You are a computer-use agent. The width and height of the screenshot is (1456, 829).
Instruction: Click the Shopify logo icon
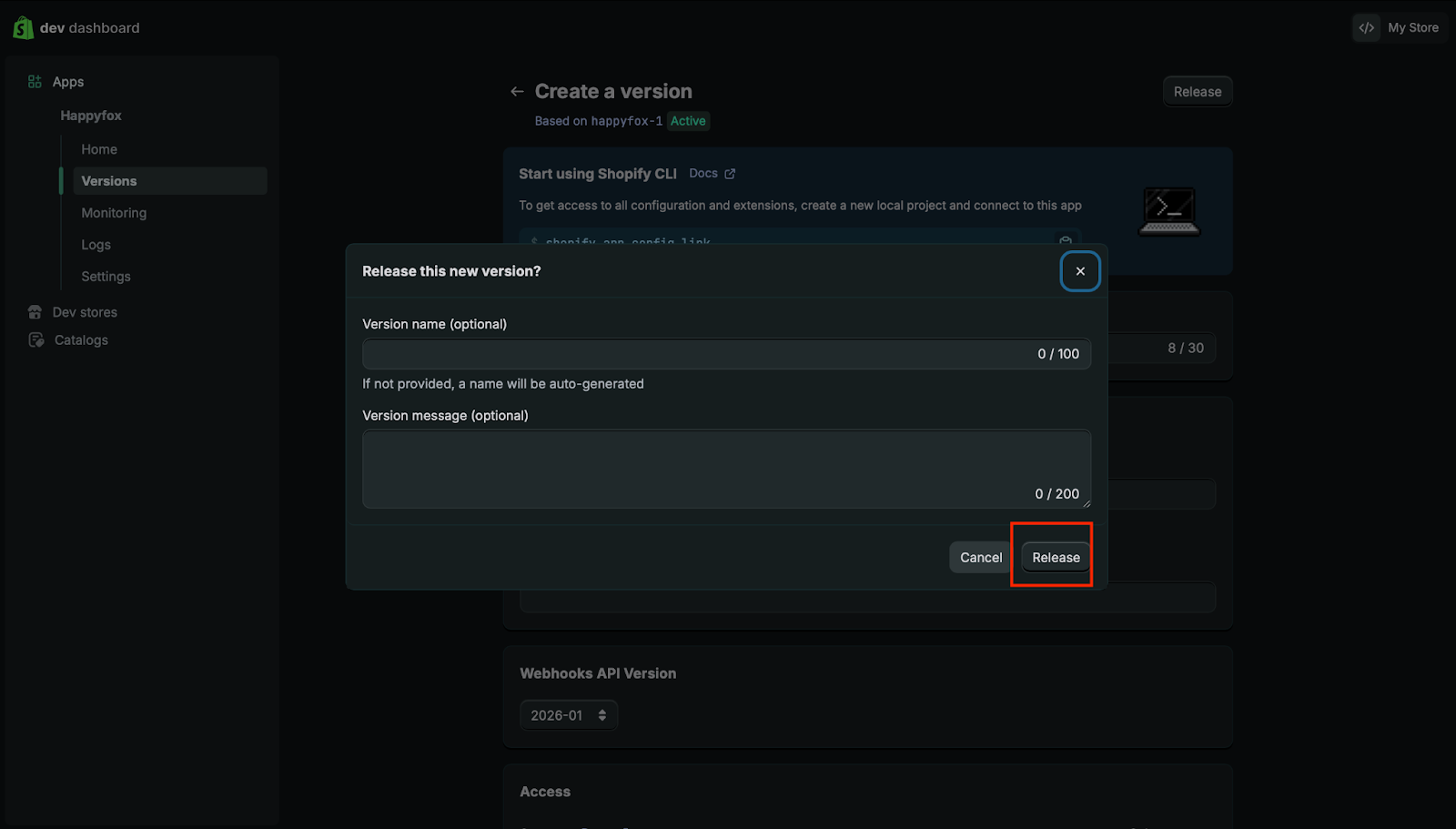23,28
